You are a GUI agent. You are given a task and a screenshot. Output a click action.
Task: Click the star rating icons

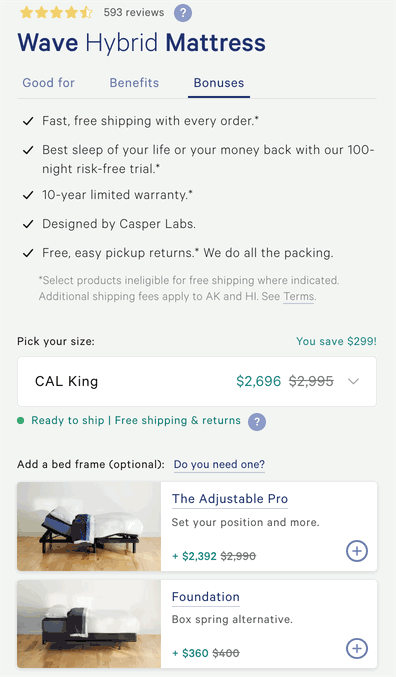56,12
